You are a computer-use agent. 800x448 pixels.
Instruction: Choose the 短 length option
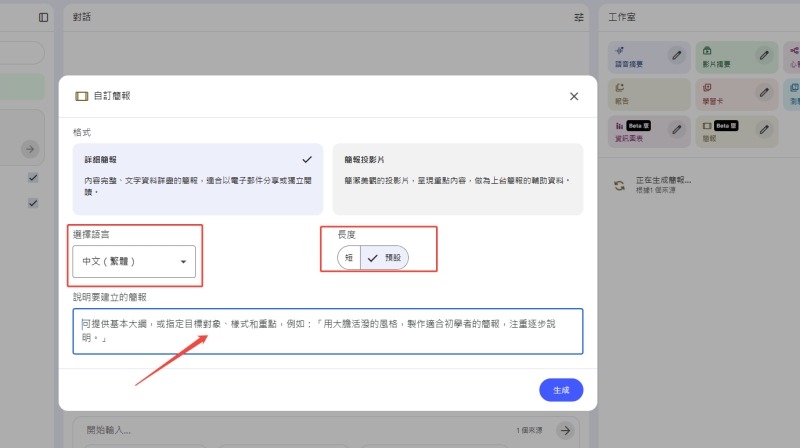click(x=349, y=258)
